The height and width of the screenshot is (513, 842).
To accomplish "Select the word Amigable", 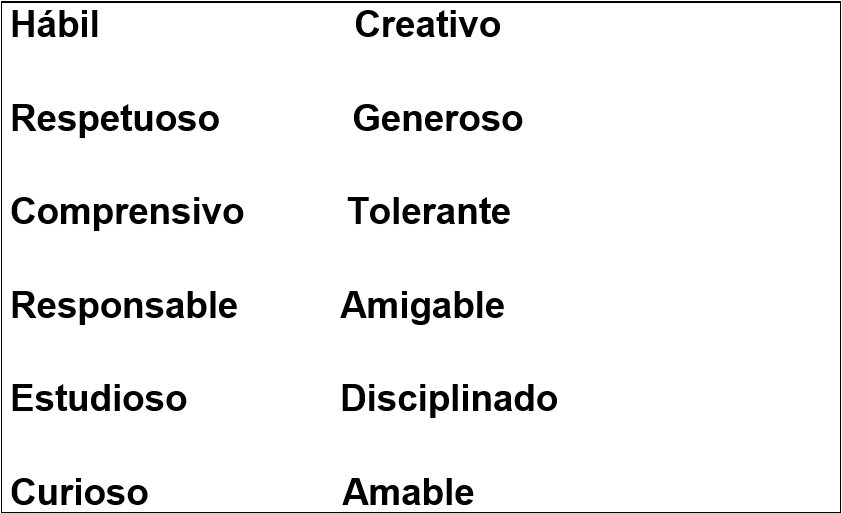I will 422,306.
